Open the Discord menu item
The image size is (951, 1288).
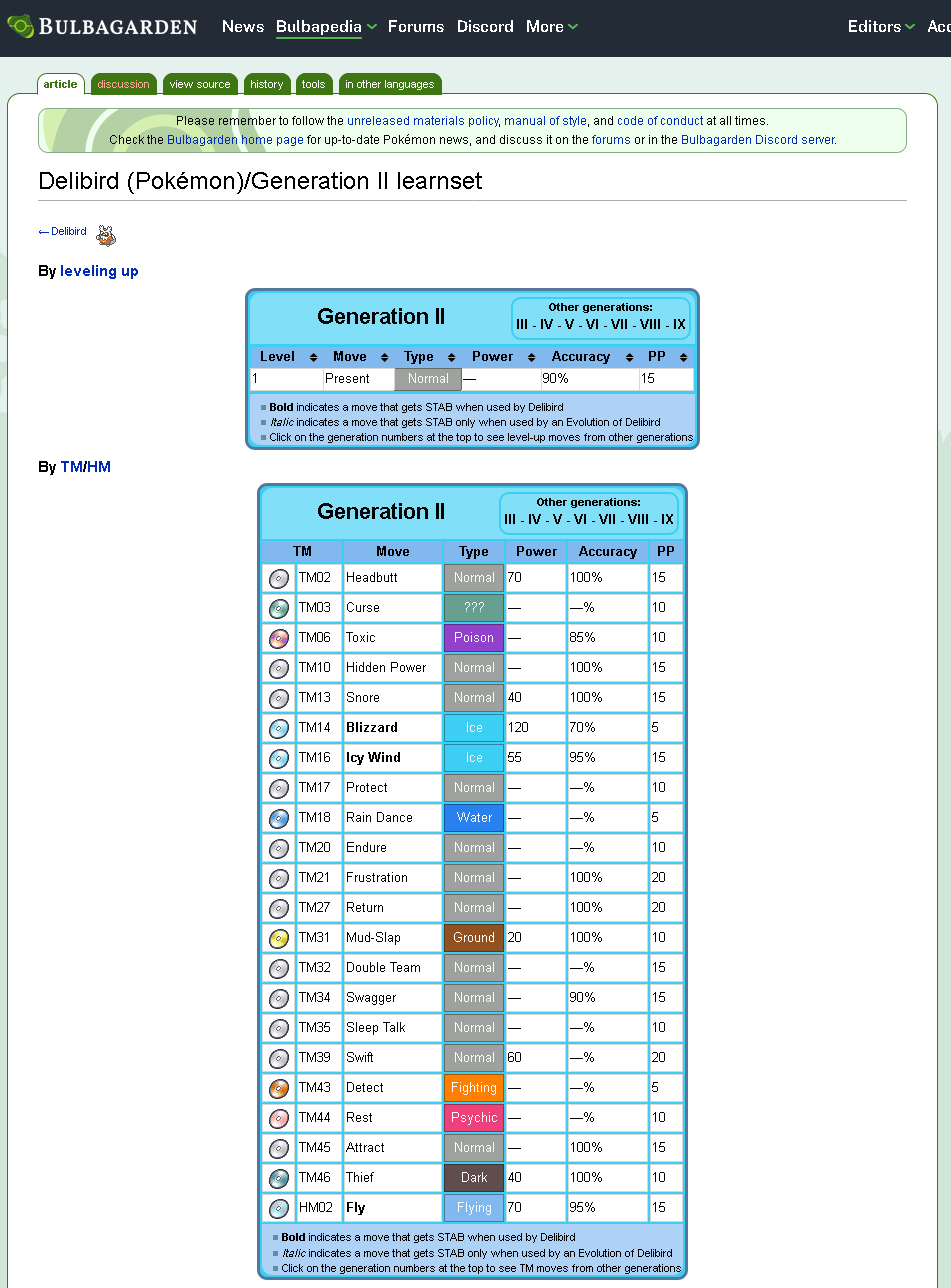[485, 27]
